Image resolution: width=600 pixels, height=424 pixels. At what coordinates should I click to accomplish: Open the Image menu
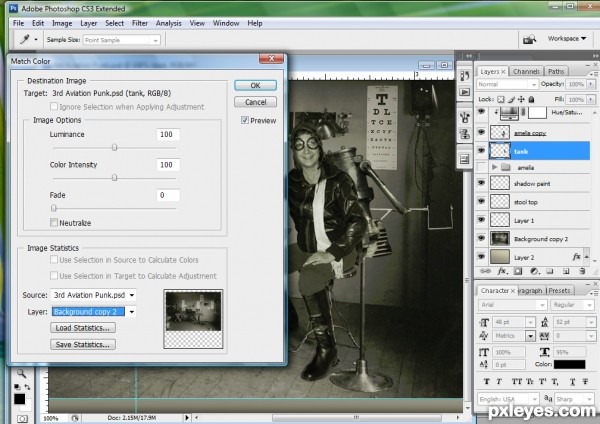tap(62, 23)
